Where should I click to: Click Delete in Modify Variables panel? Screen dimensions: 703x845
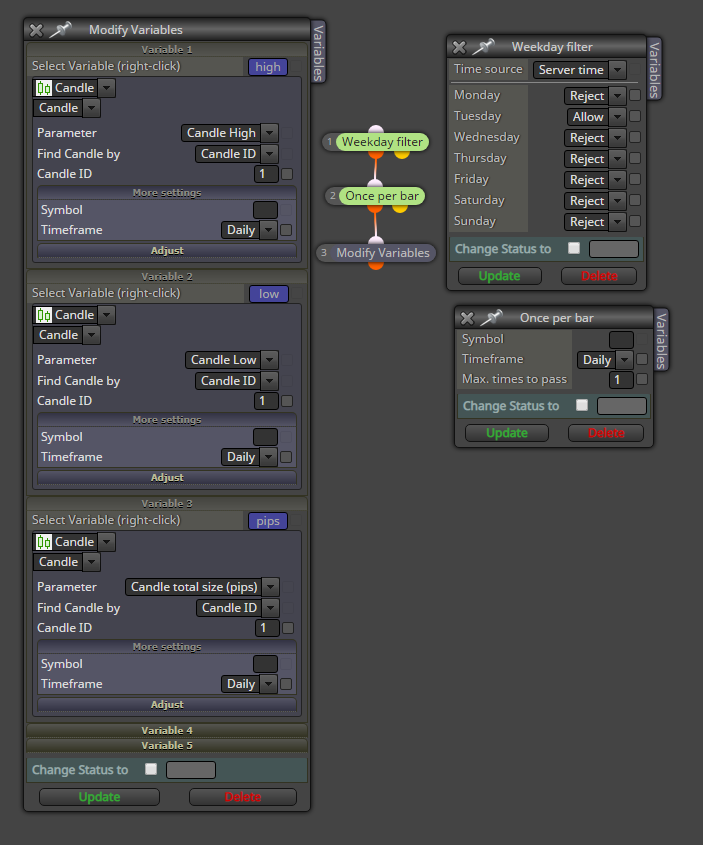243,796
